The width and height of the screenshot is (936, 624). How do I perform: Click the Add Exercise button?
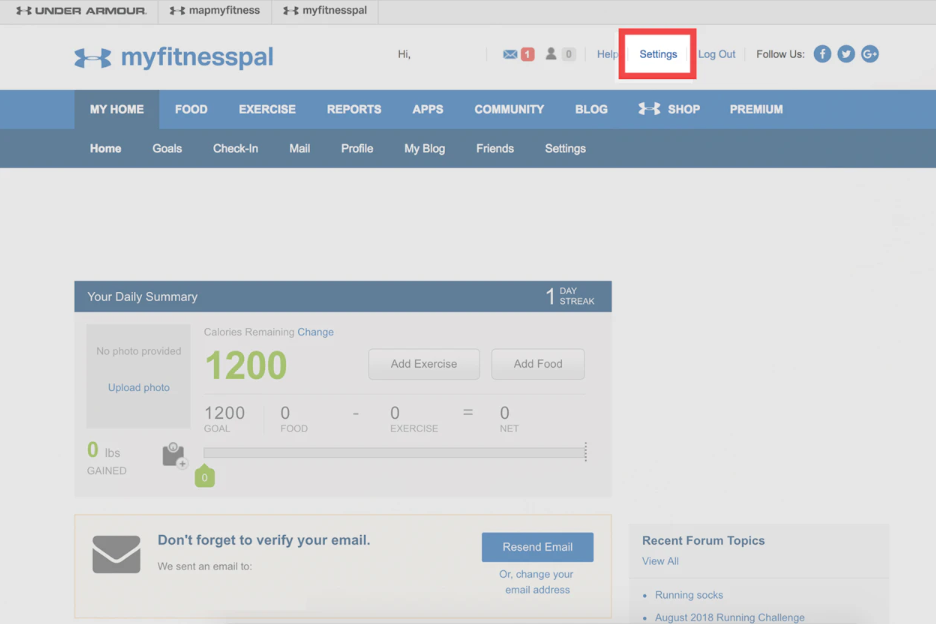point(424,364)
